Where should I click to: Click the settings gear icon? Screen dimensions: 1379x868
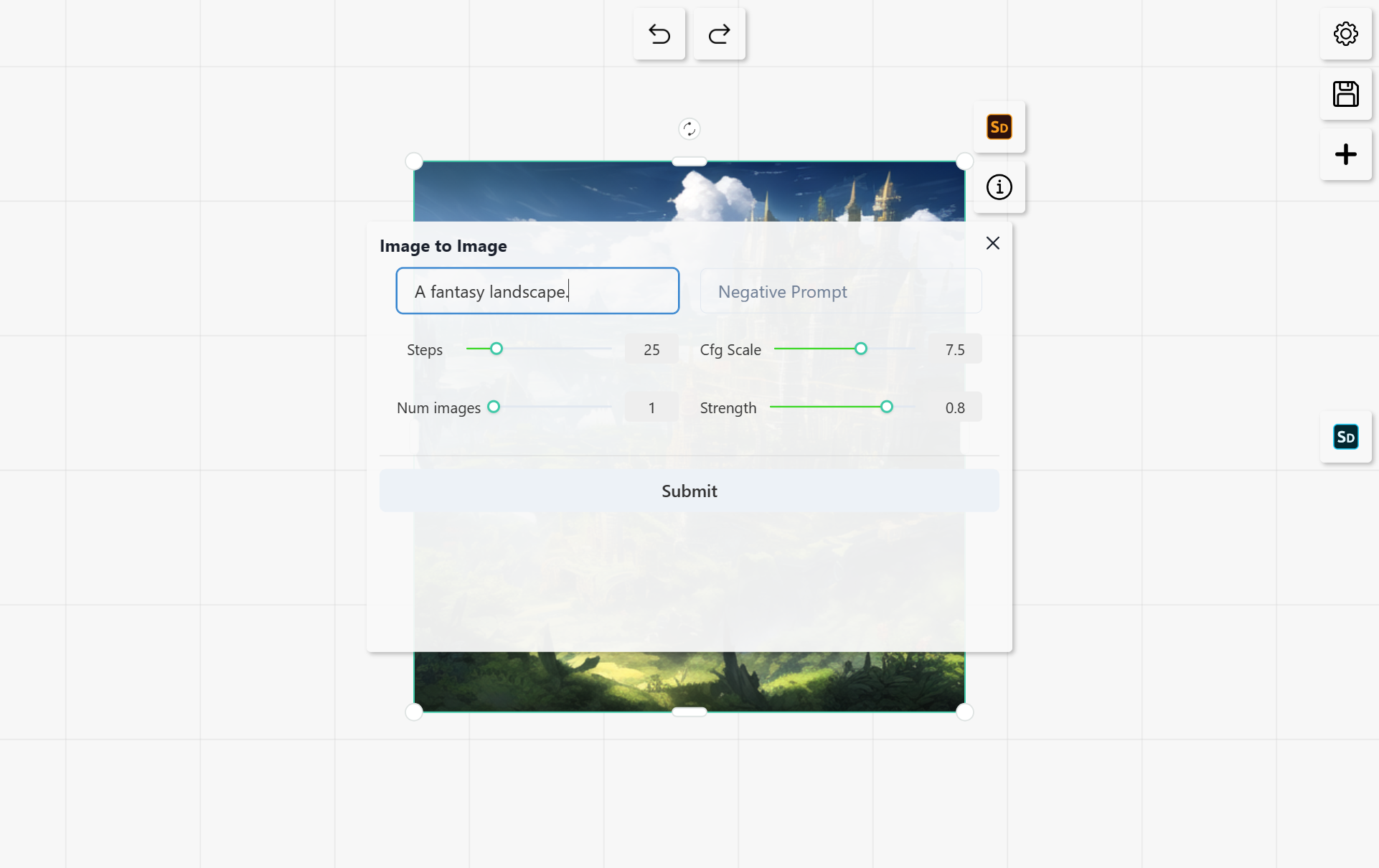1346,33
